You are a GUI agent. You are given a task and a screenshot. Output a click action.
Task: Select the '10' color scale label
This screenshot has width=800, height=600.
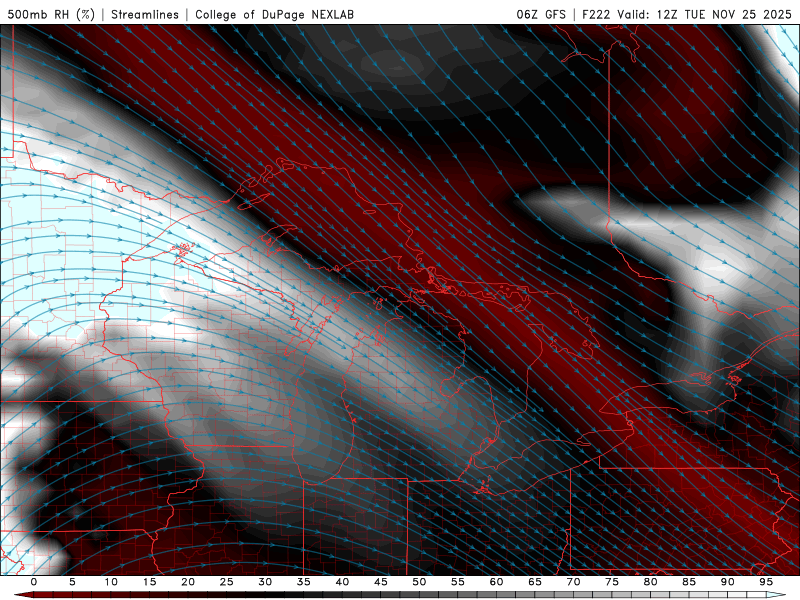[x=111, y=582]
